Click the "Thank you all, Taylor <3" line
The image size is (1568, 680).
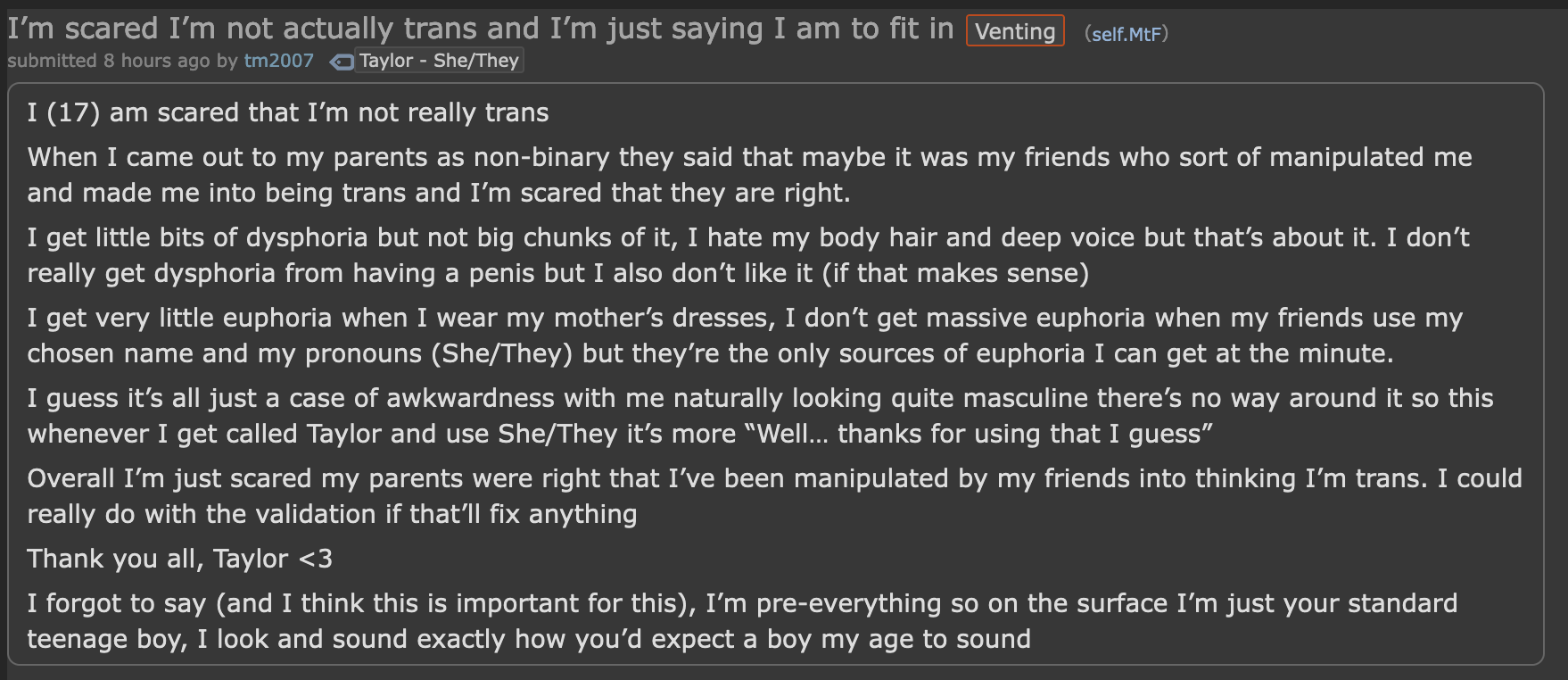point(179,559)
